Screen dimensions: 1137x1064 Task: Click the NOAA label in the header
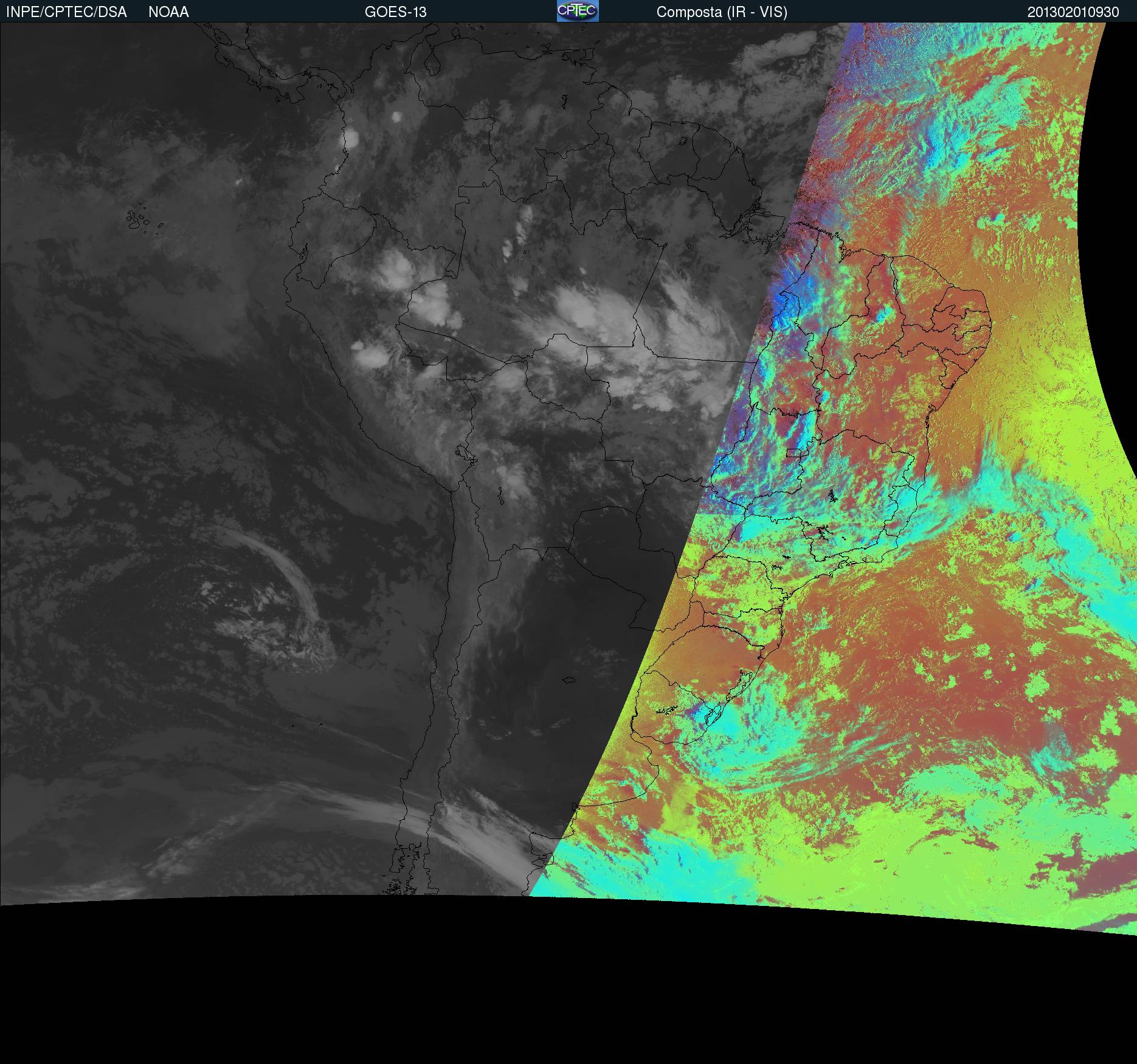168,12
